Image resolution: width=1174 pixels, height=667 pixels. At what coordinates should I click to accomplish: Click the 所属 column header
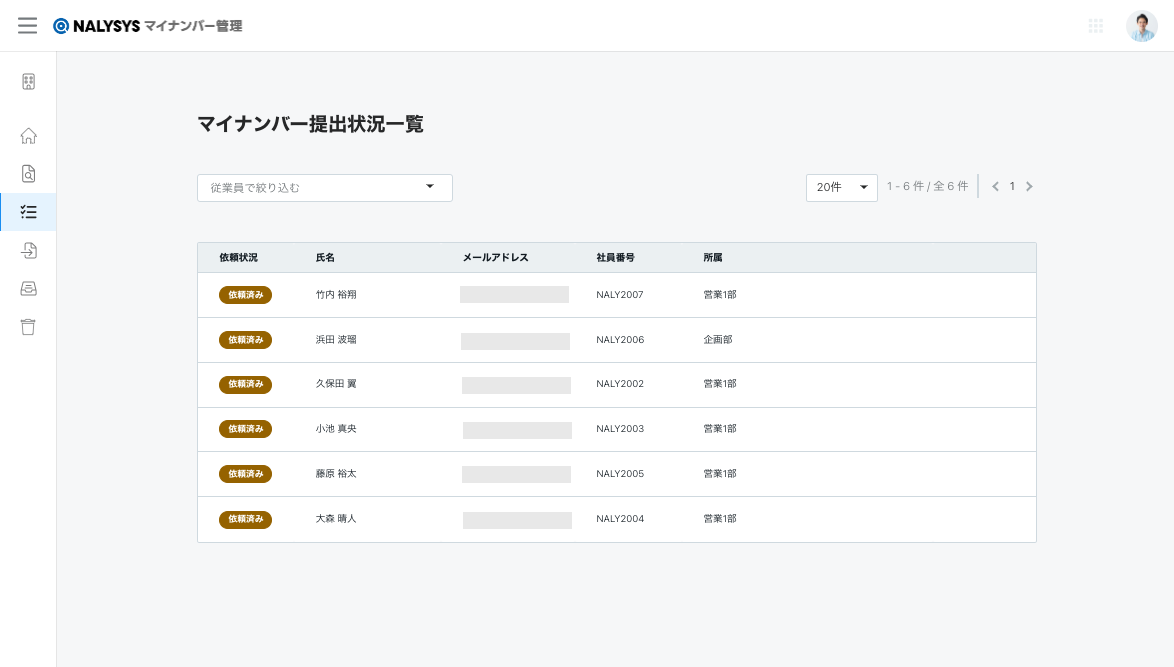[713, 258]
